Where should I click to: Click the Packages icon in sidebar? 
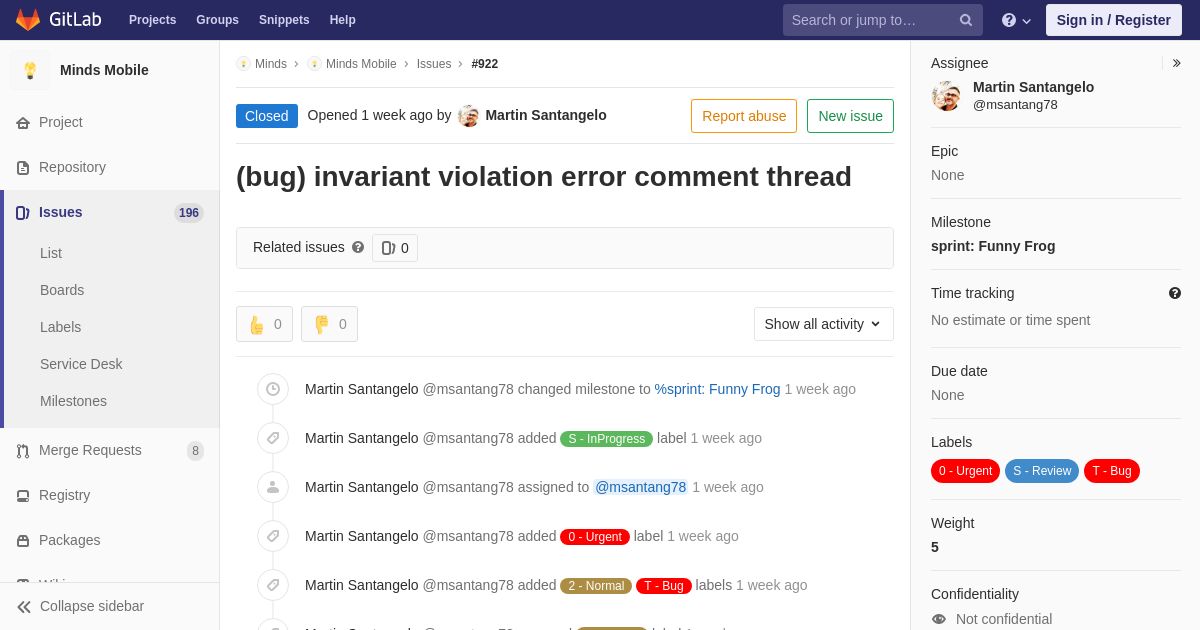click(x=23, y=541)
